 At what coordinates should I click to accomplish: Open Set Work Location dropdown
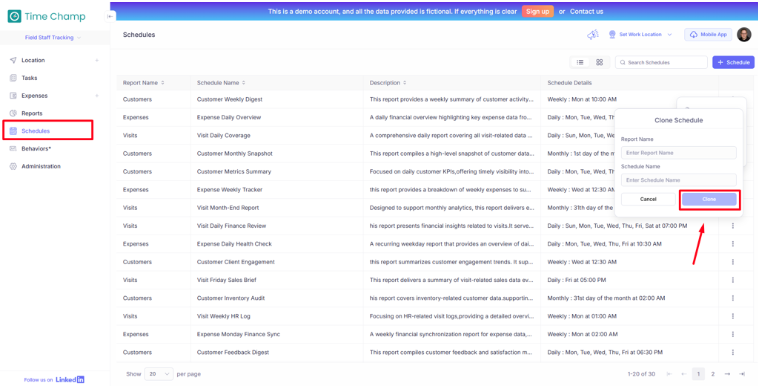click(x=641, y=34)
